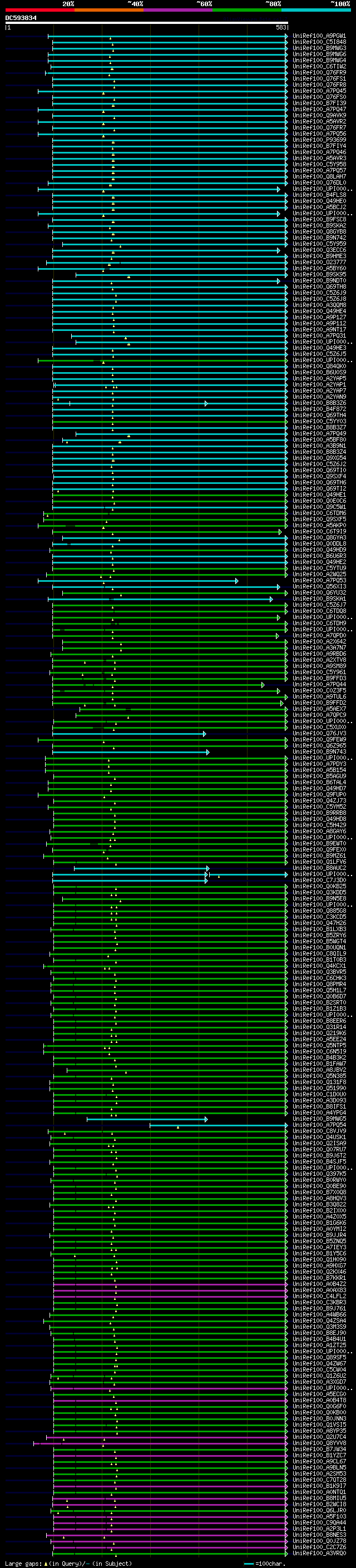Open hit UniRef100_B4FLS8
This screenshot has height=1568, width=356.
click(x=319, y=195)
